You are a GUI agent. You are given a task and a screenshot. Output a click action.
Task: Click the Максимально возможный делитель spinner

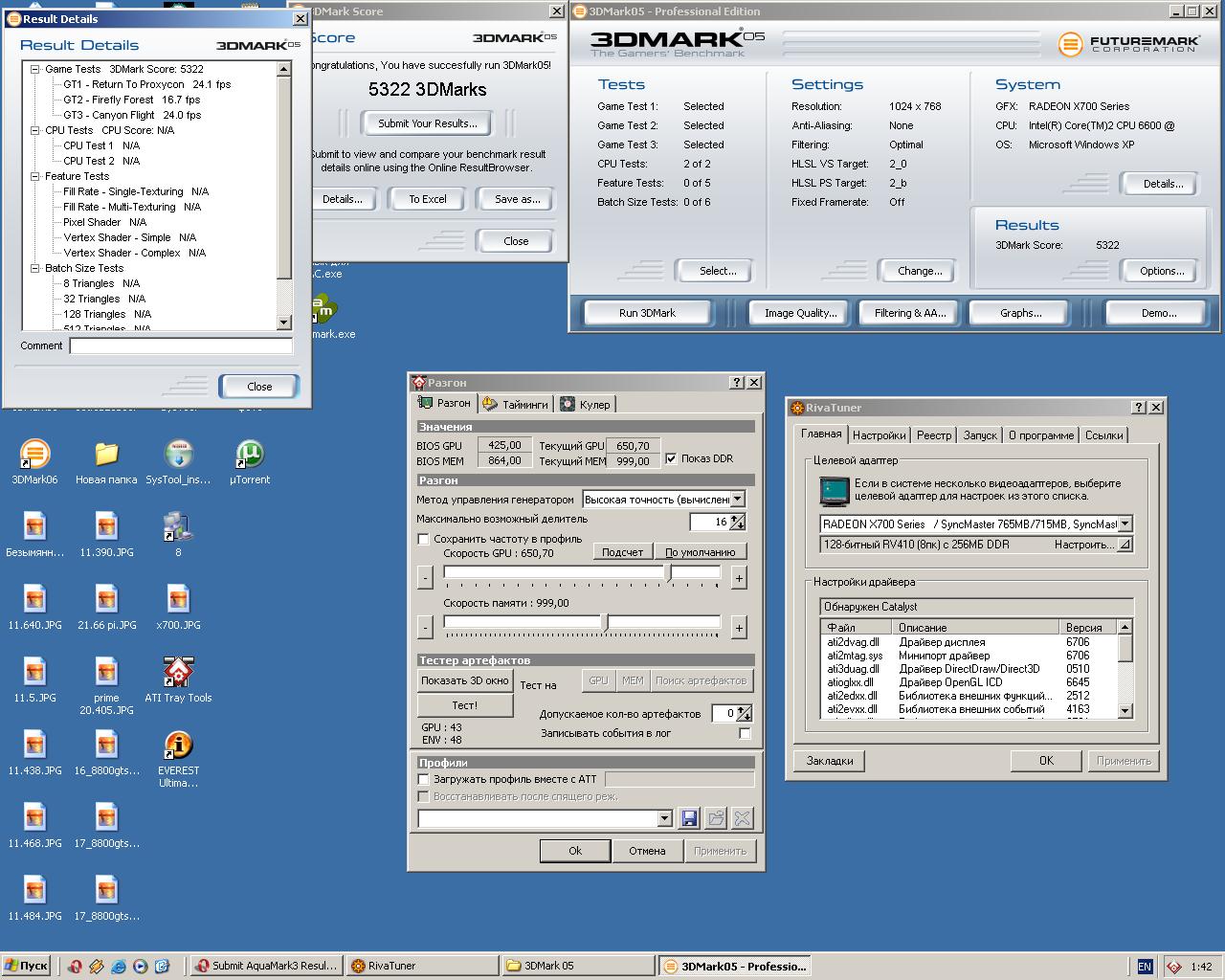[737, 522]
